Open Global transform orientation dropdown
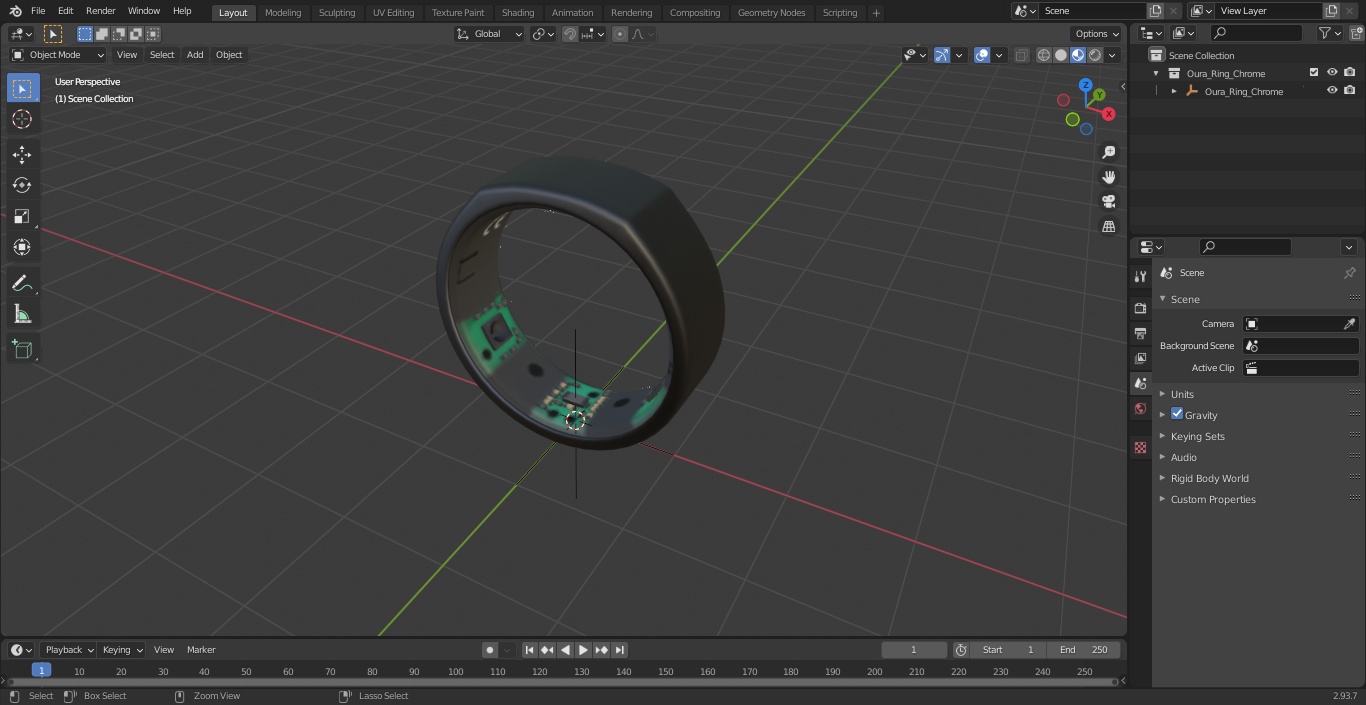This screenshot has height=705, width=1366. coord(490,34)
